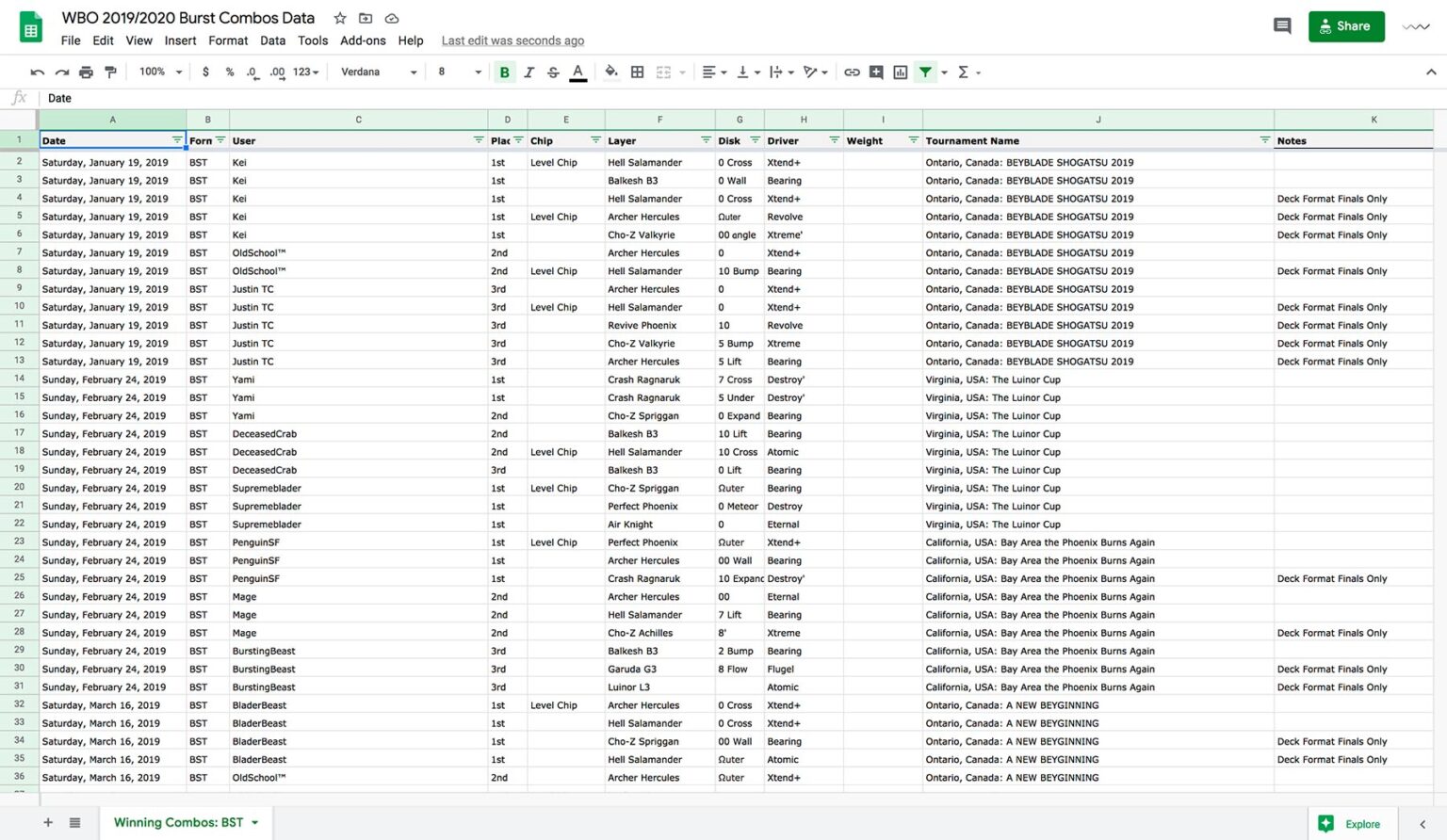Open comment history icon
This screenshot has width=1447, height=840.
(x=1282, y=26)
